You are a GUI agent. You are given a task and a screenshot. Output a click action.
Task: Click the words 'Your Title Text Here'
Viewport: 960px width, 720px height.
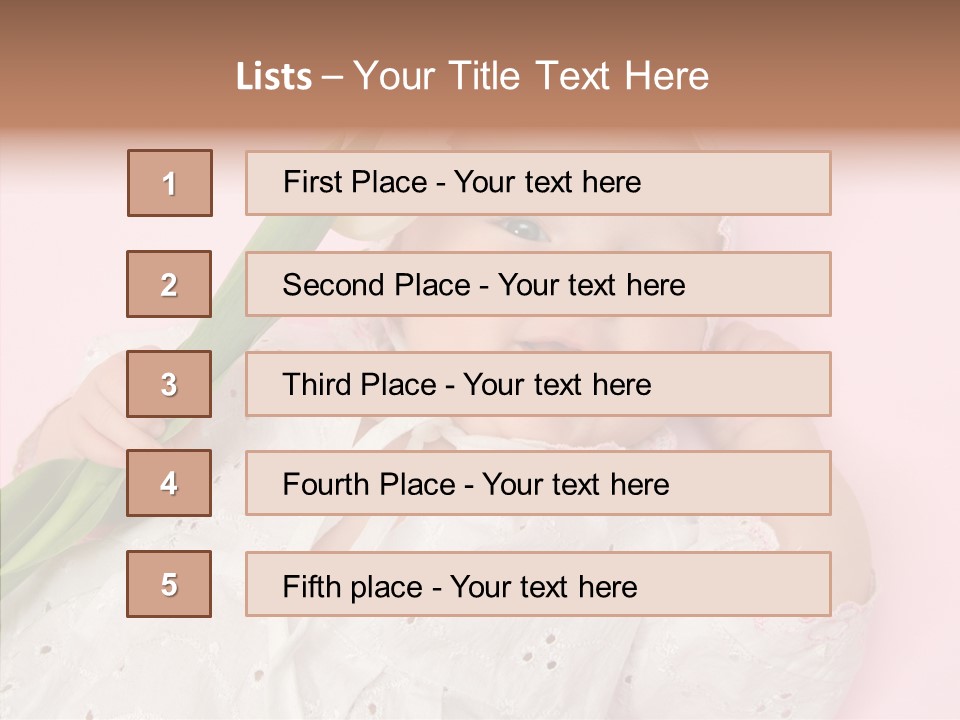[531, 76]
